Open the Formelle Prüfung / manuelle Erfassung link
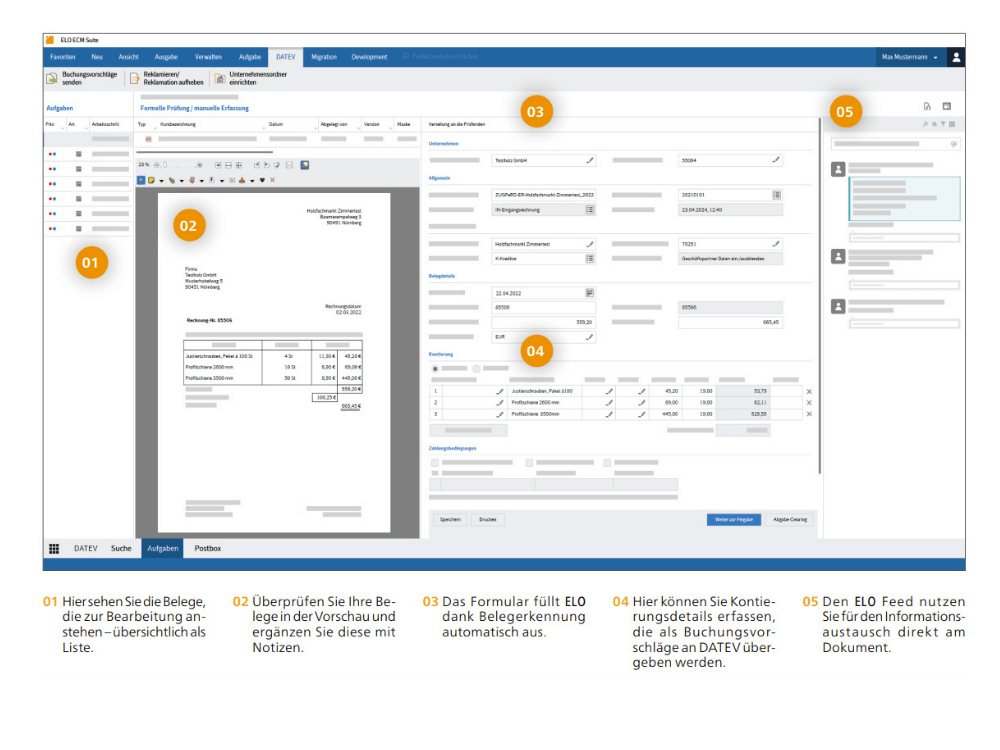Viewport: 1000px width, 750px height. click(x=195, y=108)
